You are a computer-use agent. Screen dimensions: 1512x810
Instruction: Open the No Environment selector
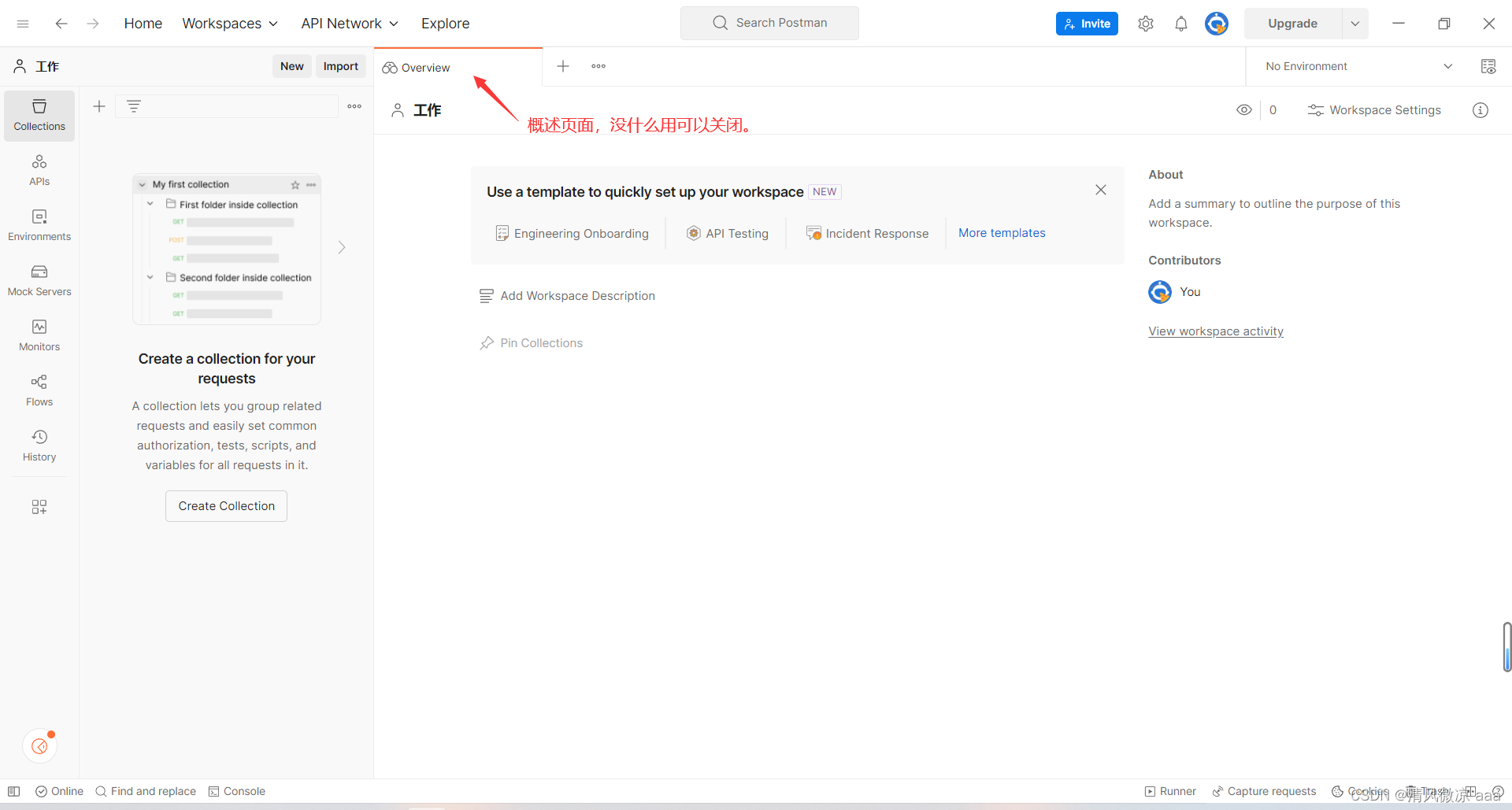pyautogui.click(x=1359, y=67)
